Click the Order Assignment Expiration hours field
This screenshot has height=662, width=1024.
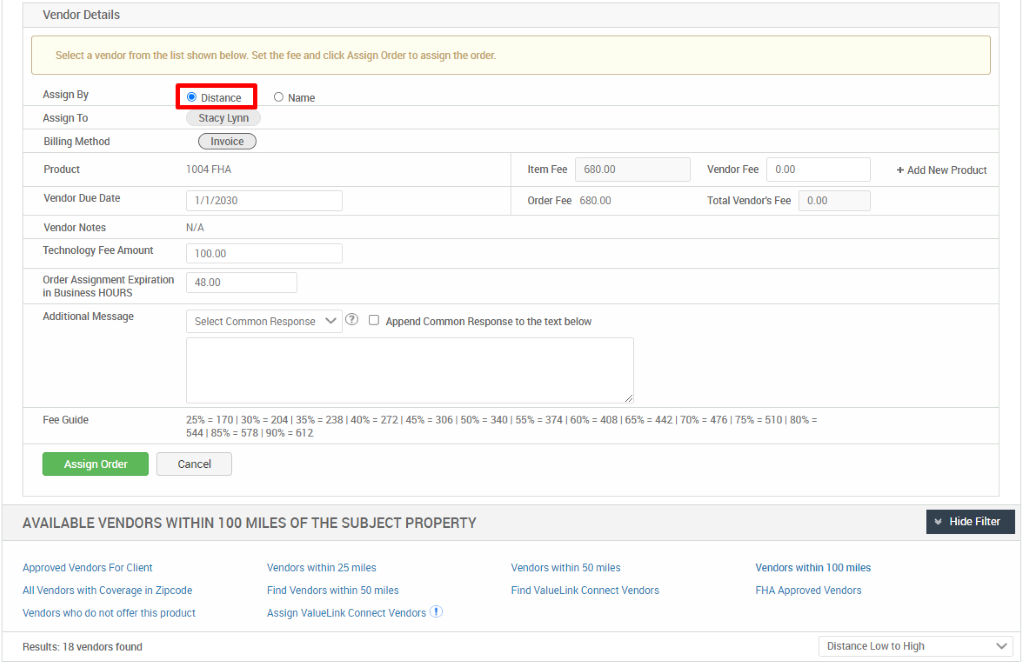(241, 283)
